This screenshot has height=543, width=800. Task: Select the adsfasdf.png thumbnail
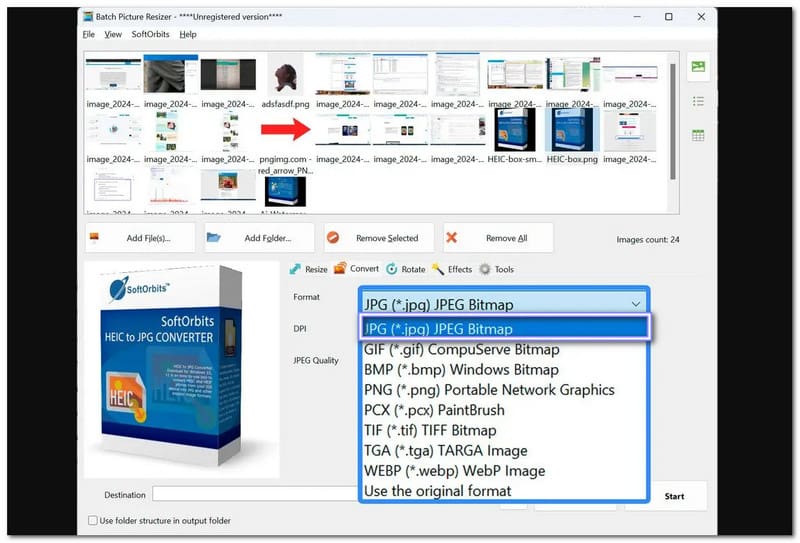tap(285, 82)
